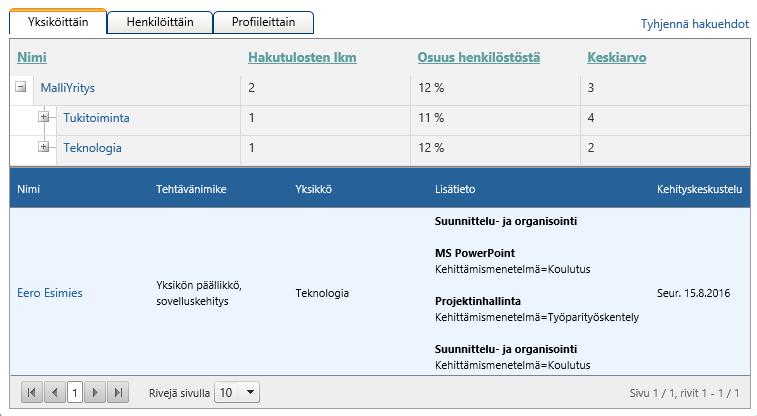
Task: Select the Yksiköittäin tab
Action: (58, 22)
